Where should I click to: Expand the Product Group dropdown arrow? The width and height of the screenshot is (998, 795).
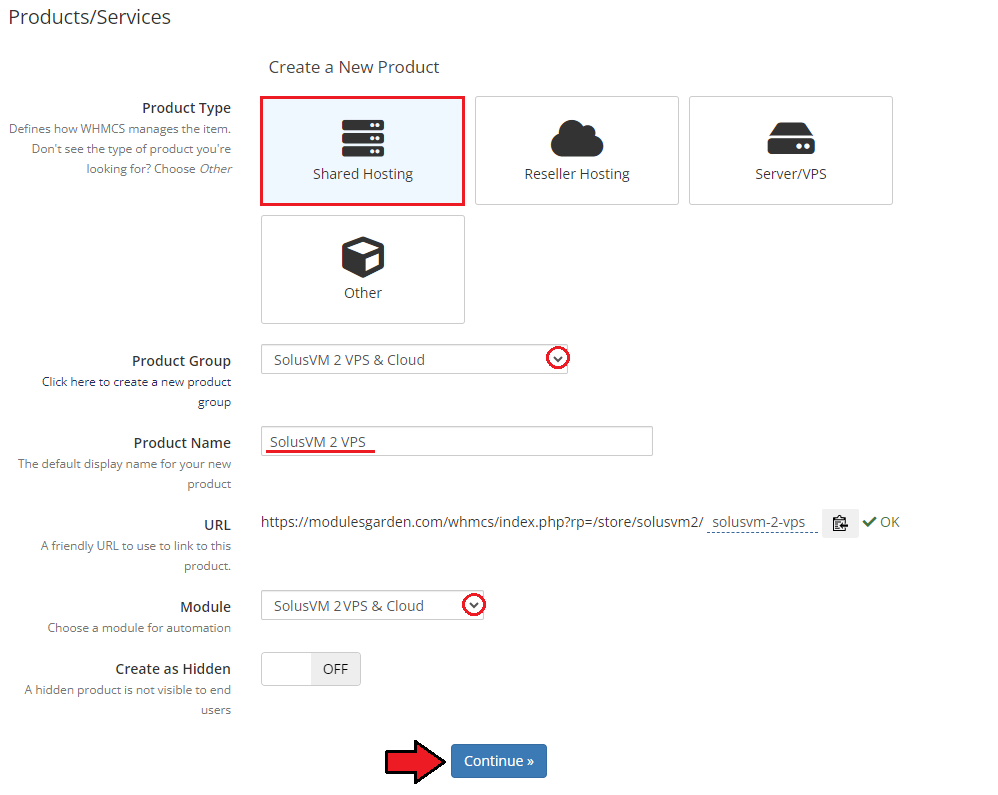[x=558, y=359]
